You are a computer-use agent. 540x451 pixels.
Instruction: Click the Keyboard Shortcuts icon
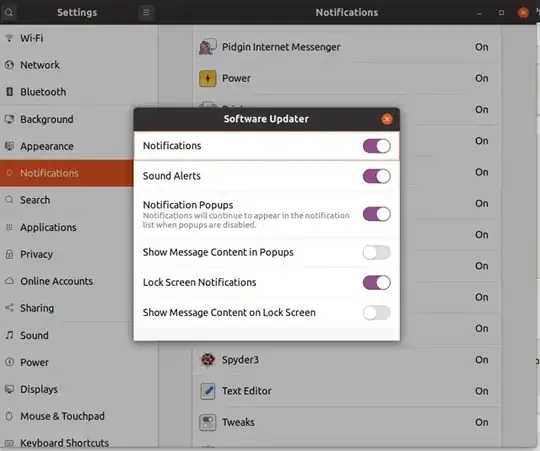click(9, 443)
